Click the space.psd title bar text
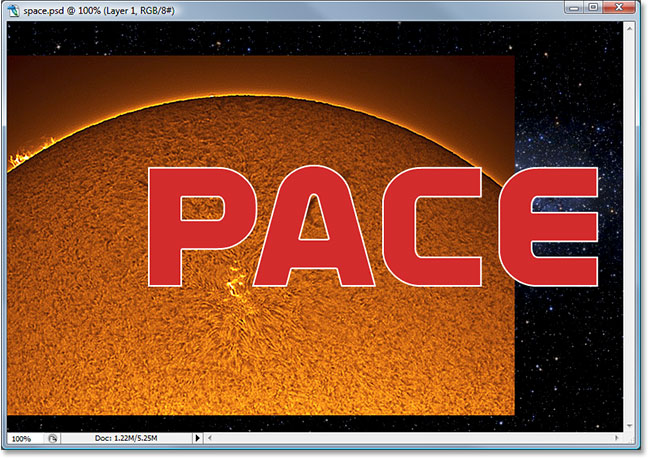 click(x=99, y=10)
